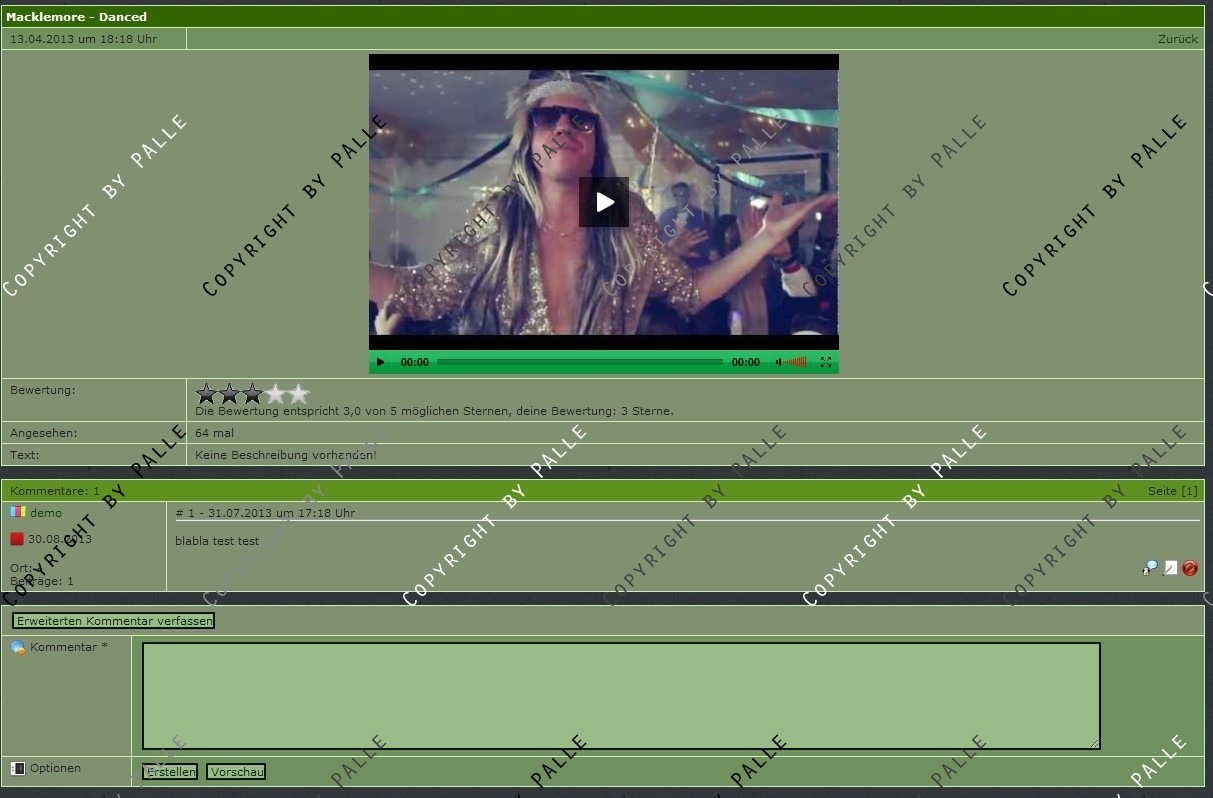1213x798 pixels.
Task: Edit the comment using the pencil icon
Action: [1170, 568]
